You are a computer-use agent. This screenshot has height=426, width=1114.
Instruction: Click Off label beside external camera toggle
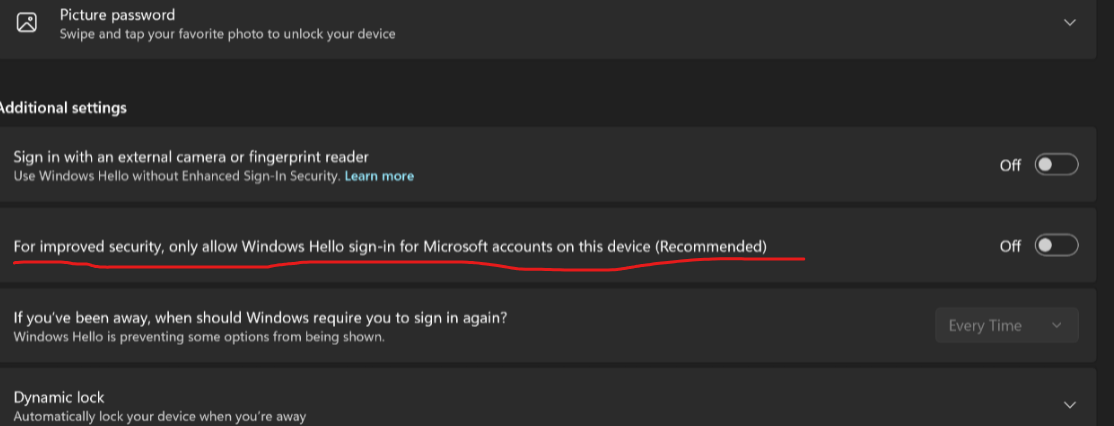click(1010, 165)
